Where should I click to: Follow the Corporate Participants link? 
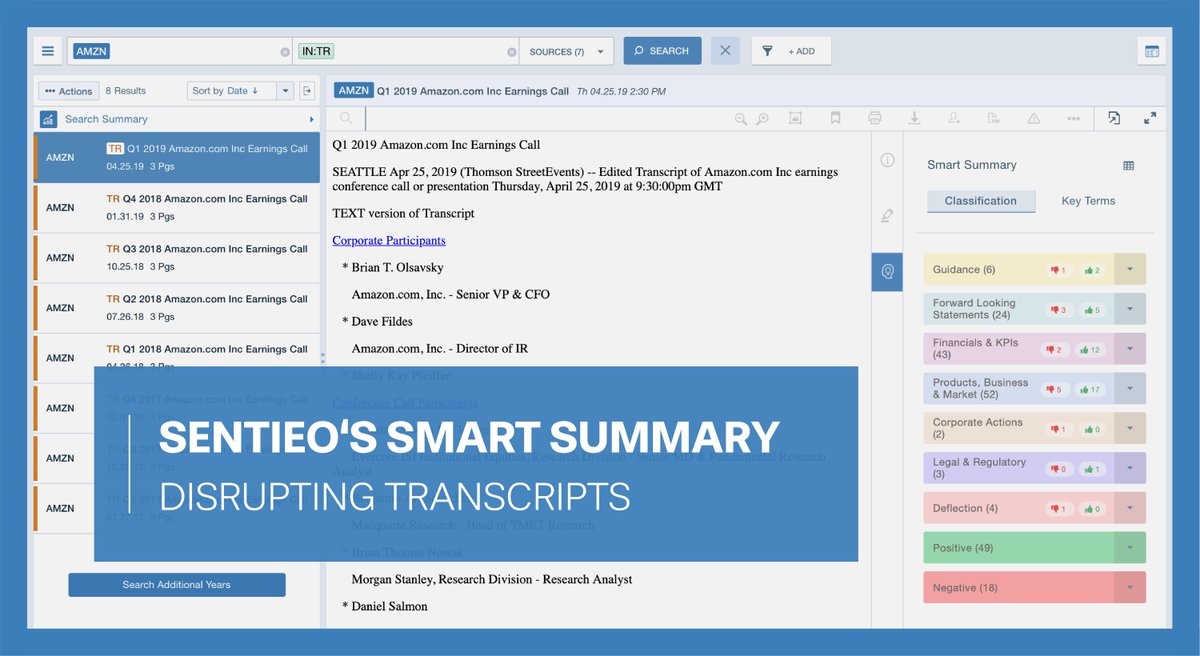tap(389, 241)
